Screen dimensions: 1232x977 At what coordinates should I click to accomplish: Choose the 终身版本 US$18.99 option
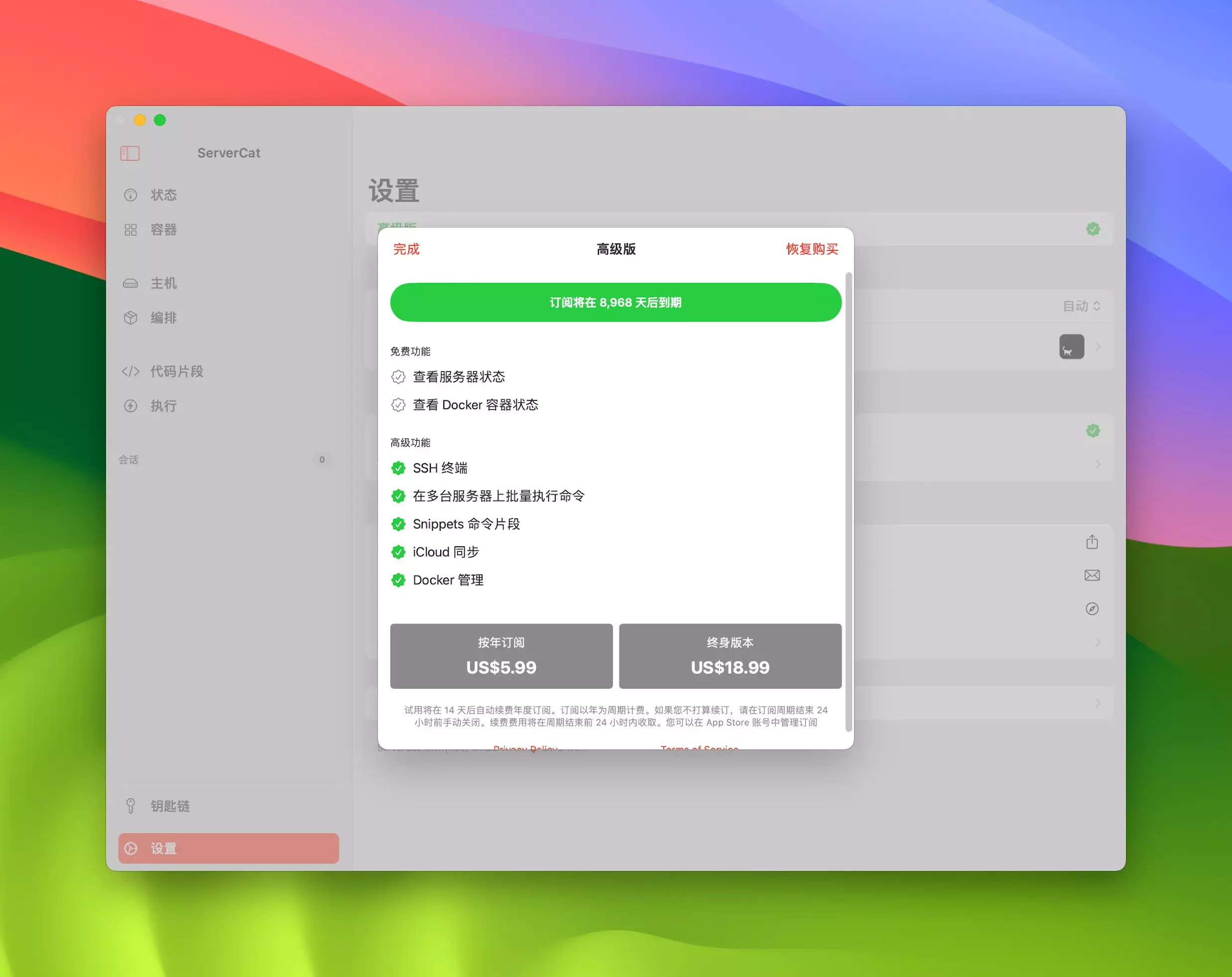(x=730, y=656)
